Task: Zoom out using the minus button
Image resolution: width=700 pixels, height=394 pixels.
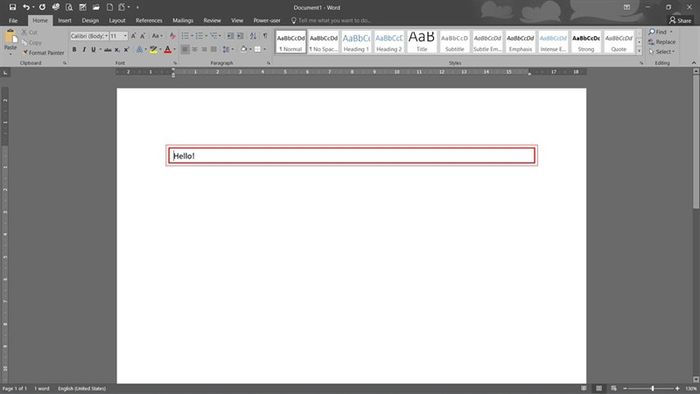Action: click(x=625, y=388)
